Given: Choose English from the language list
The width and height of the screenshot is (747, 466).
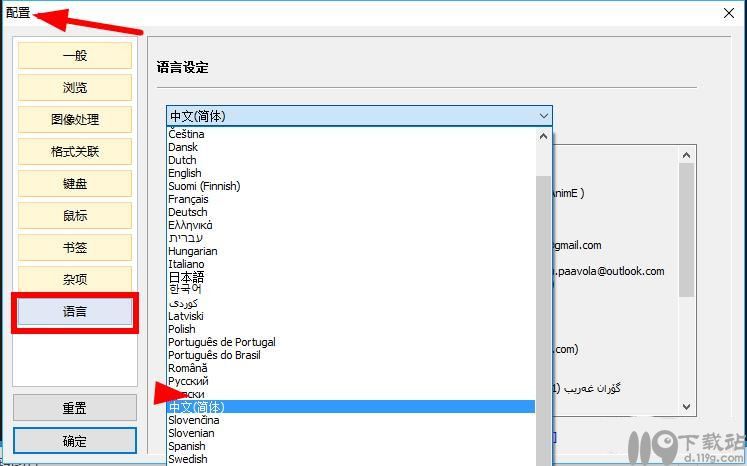Looking at the screenshot, I should click(x=185, y=173).
